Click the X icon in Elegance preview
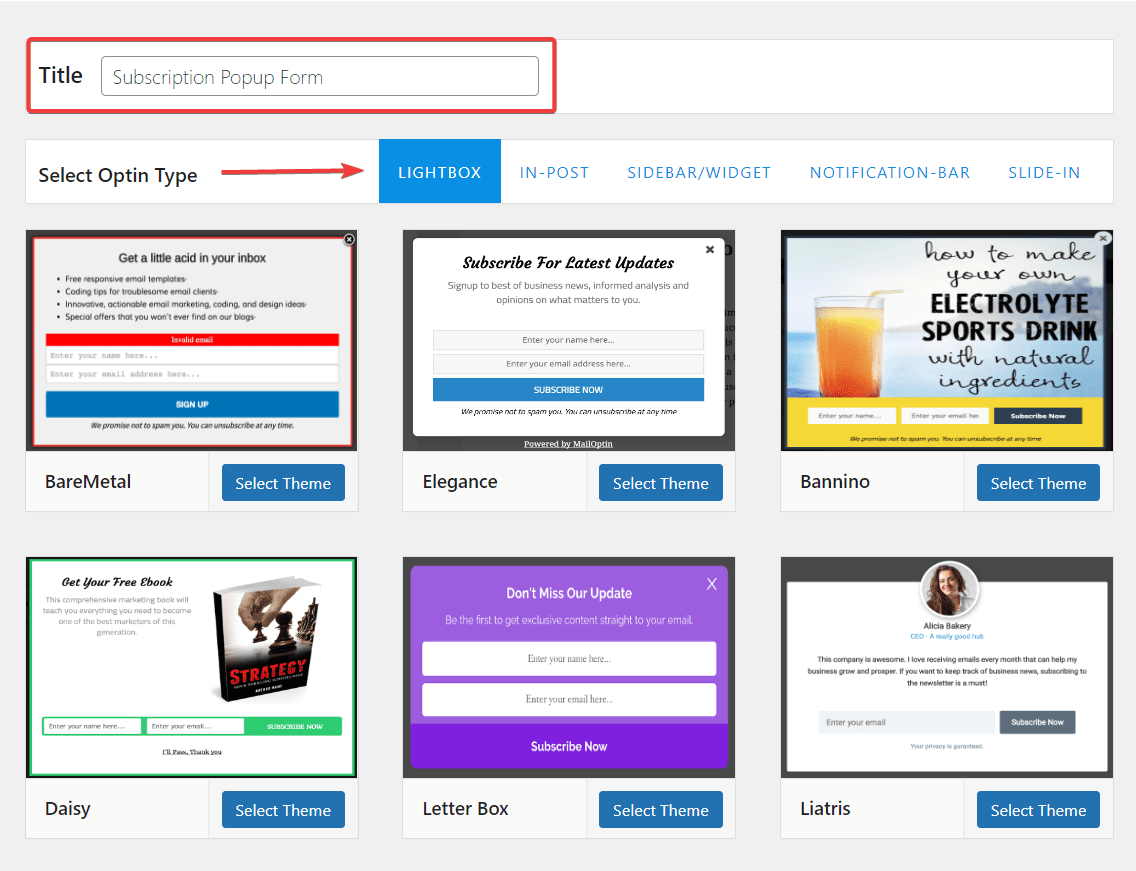The height and width of the screenshot is (871, 1136). [710, 250]
